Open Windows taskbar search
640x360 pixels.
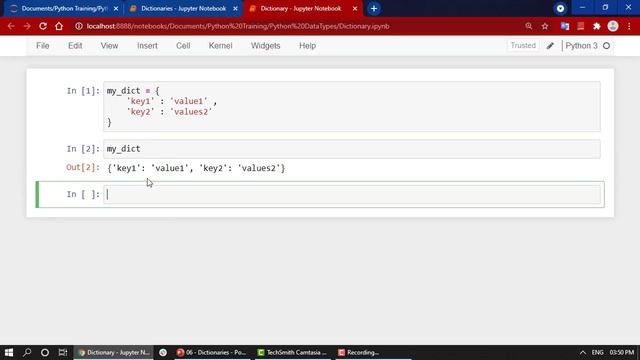click(x=27, y=352)
